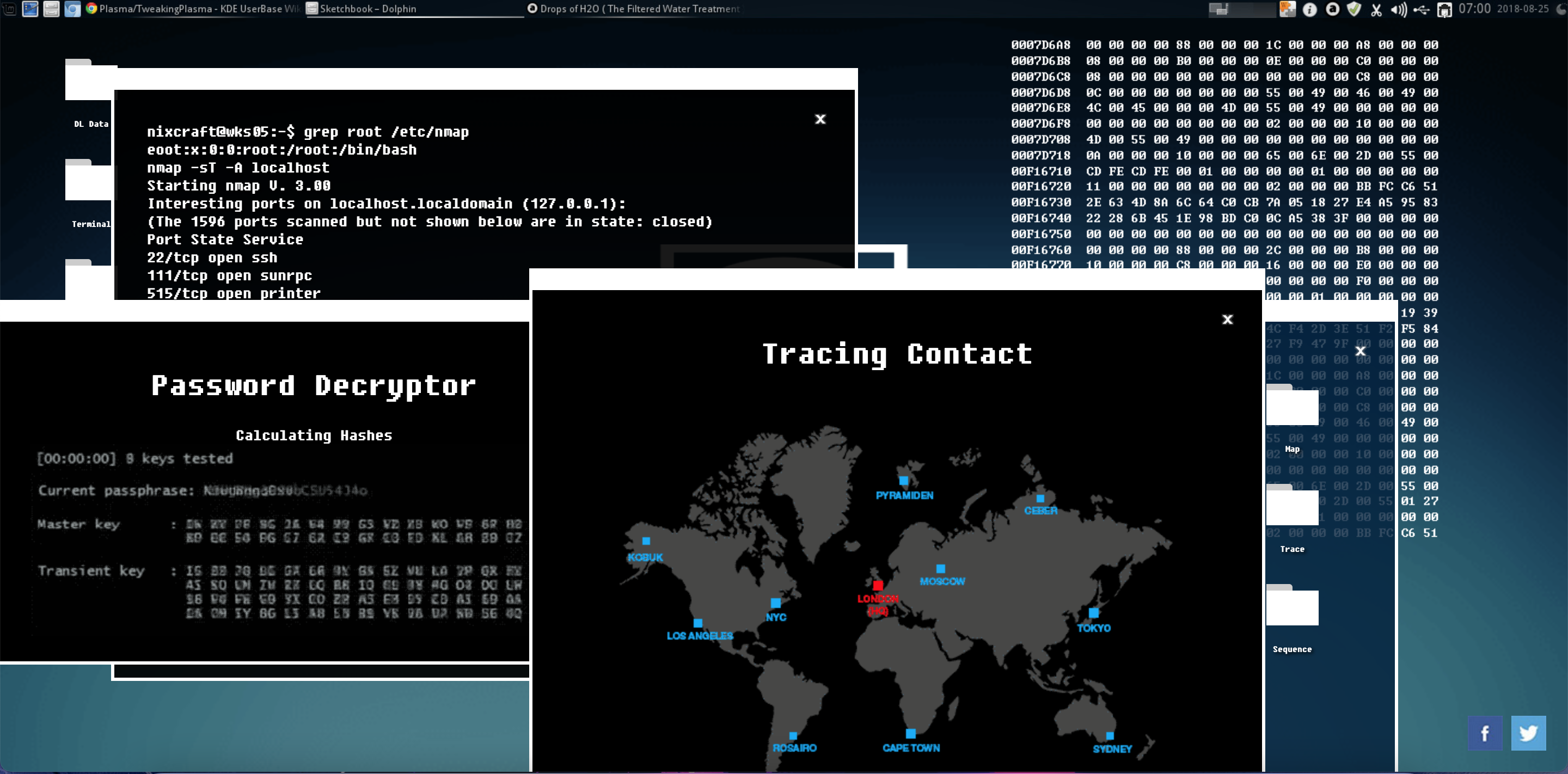Close the Tracing Contact window
Viewport: 1568px width, 774px height.
pos(1227,320)
